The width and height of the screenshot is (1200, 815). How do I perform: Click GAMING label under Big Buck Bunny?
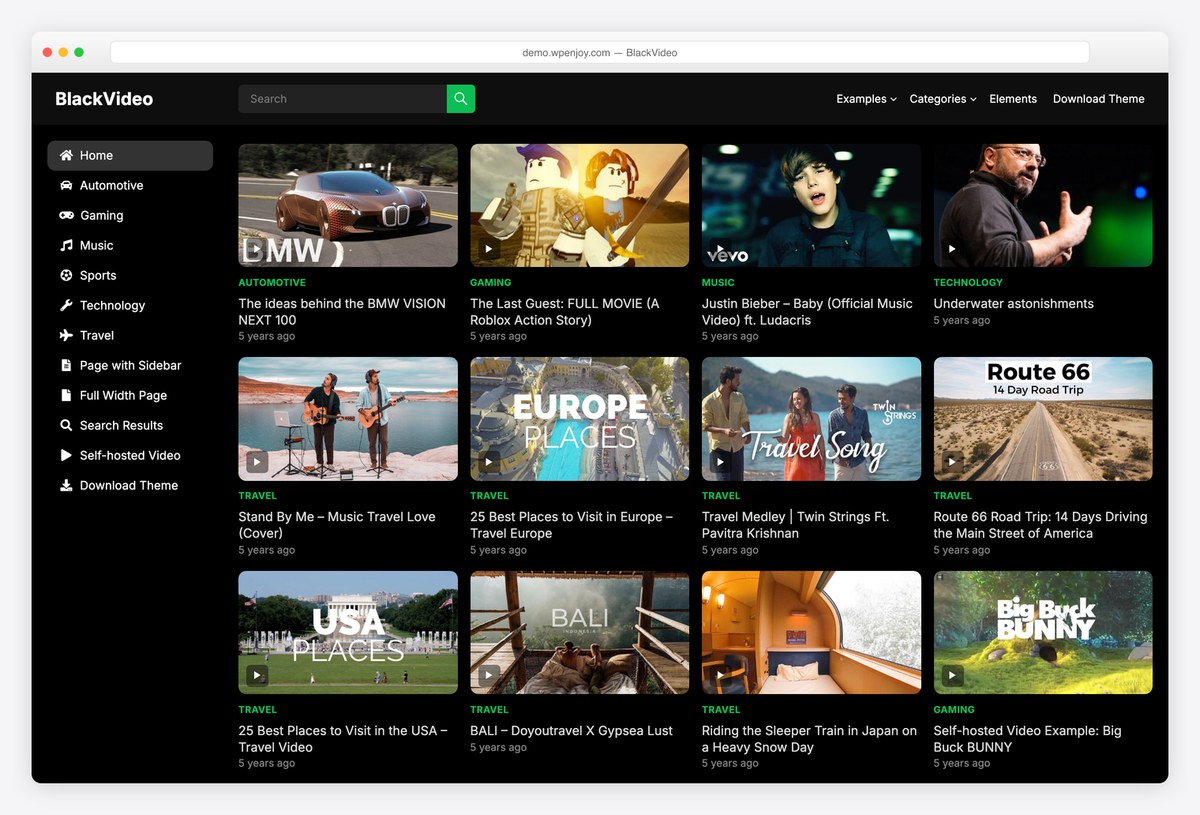coord(954,710)
